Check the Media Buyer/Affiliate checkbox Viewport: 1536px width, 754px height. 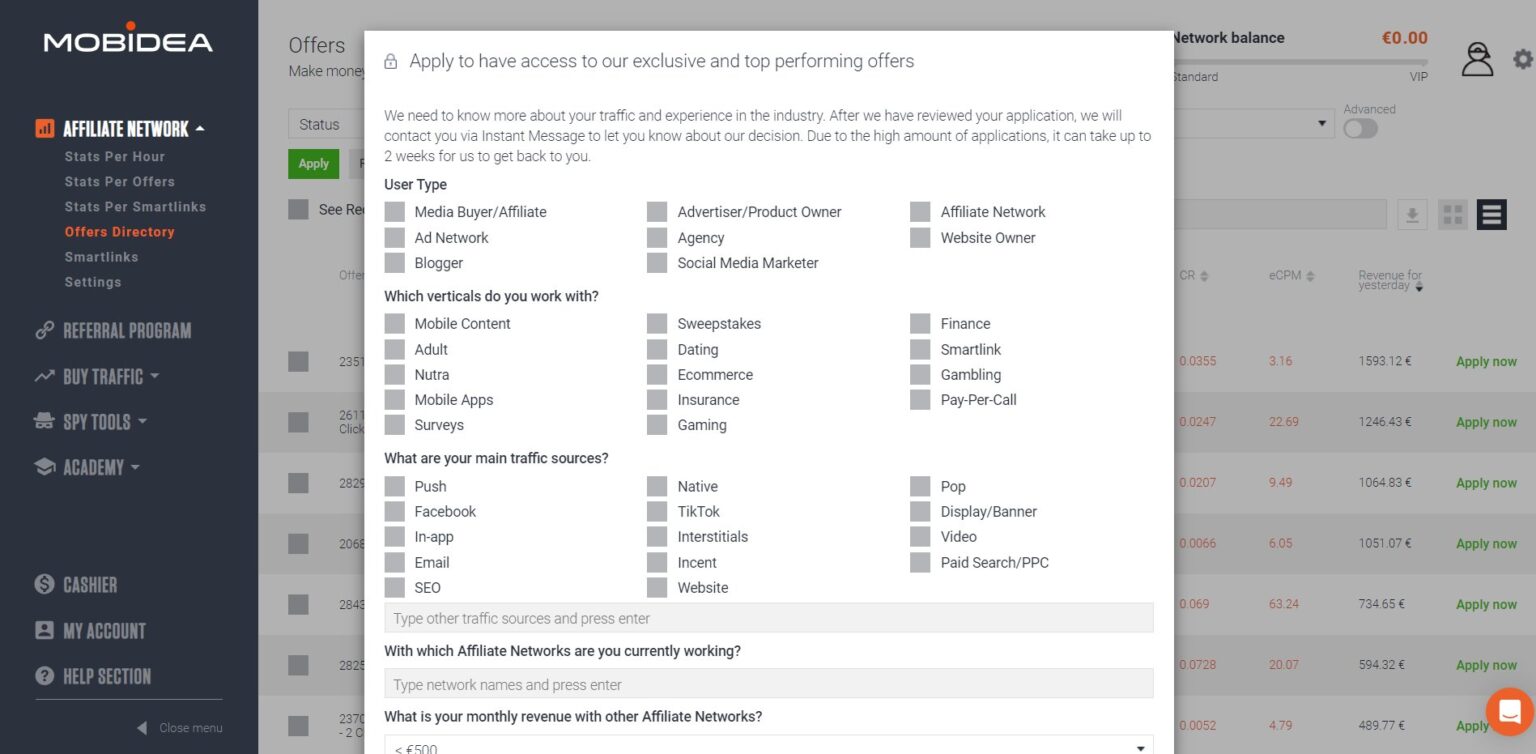coord(395,212)
